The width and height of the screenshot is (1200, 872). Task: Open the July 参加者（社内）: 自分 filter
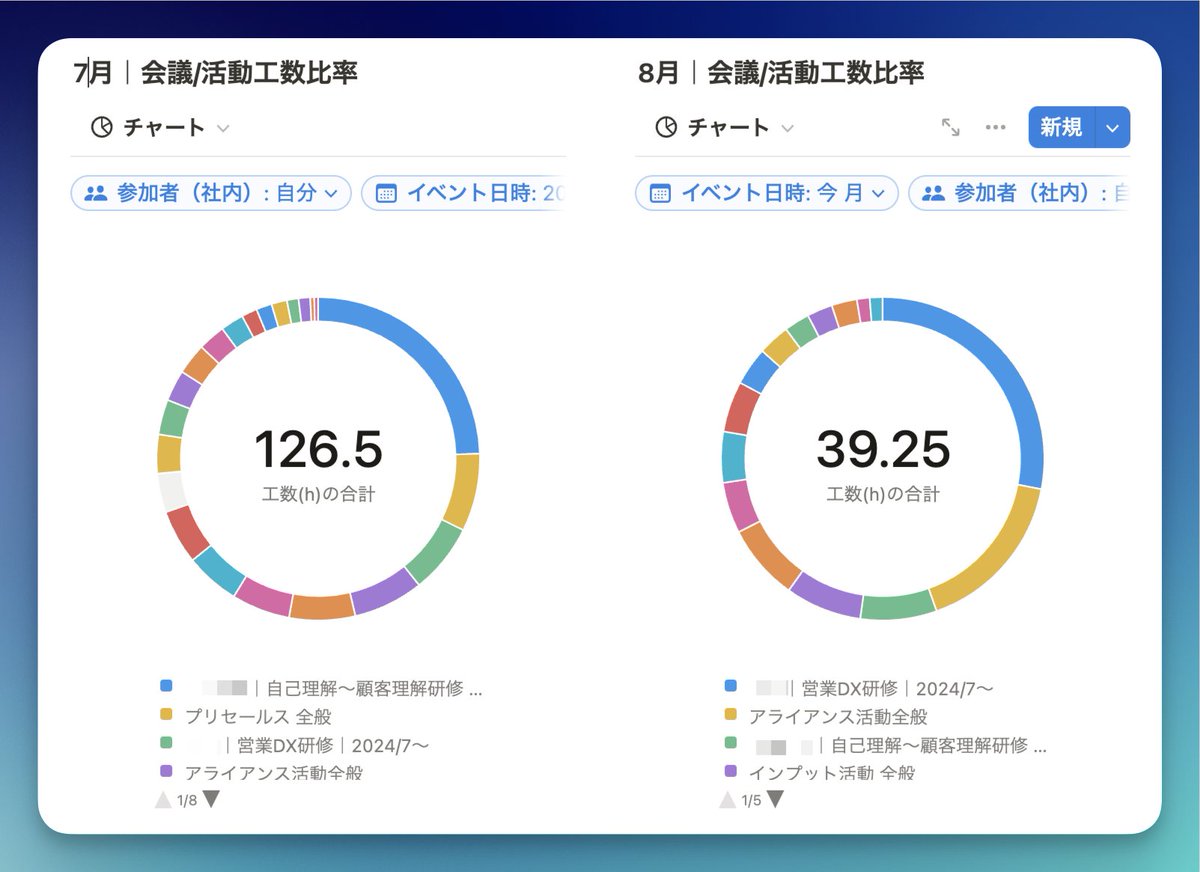point(211,193)
